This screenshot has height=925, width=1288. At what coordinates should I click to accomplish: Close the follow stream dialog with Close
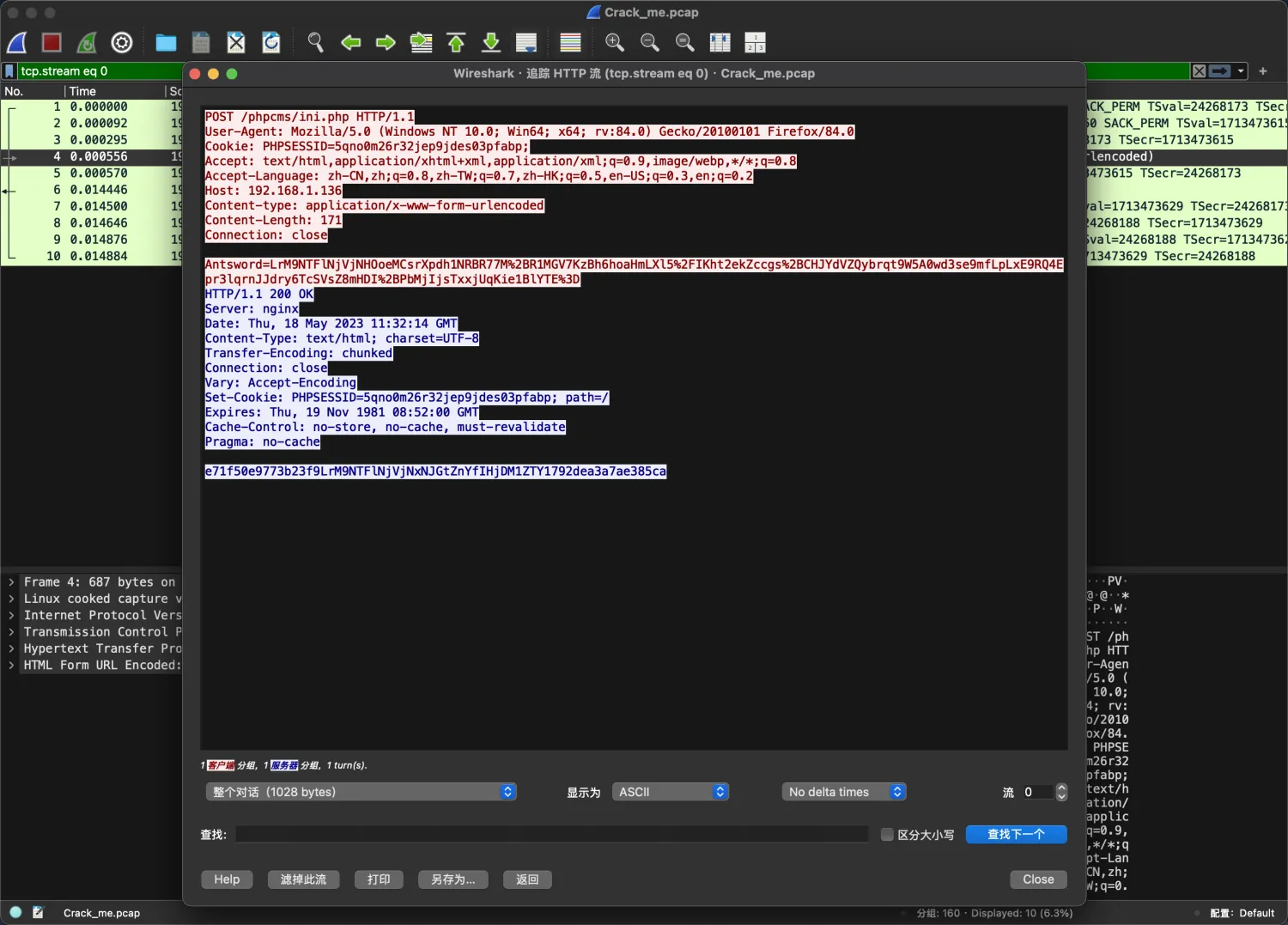coord(1038,879)
